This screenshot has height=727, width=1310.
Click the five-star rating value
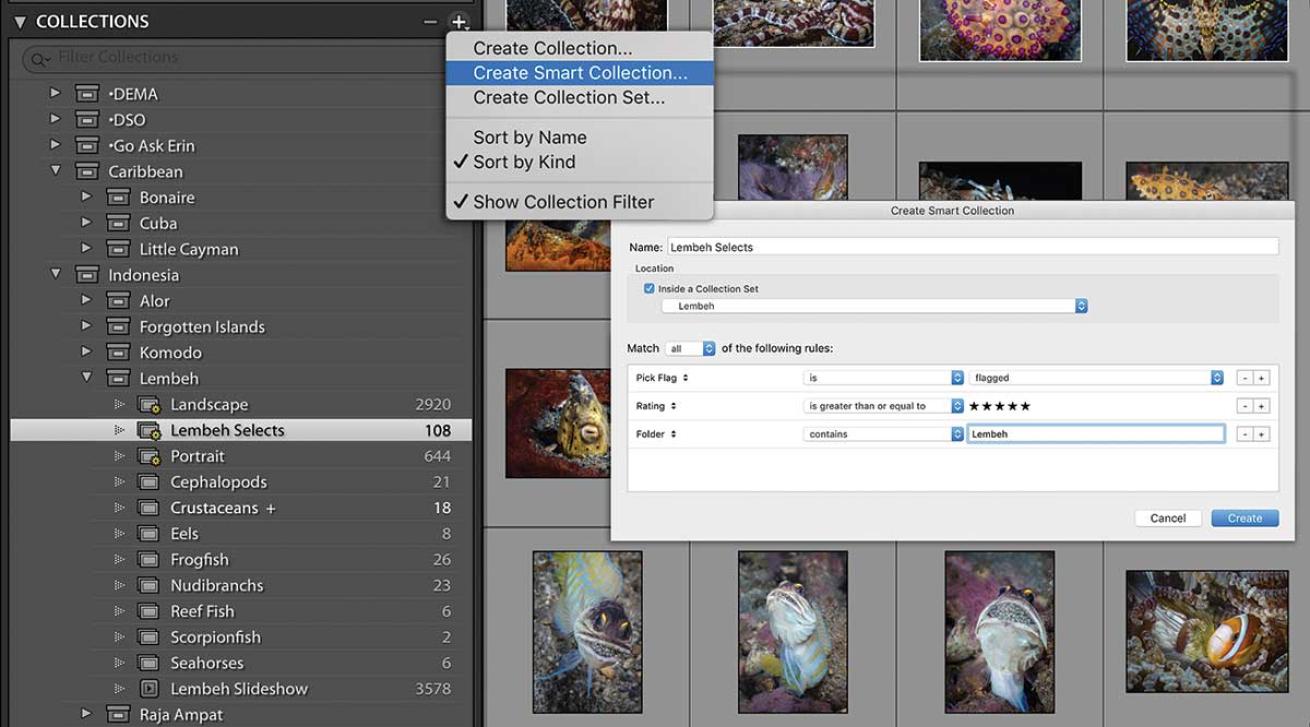[x=999, y=406]
